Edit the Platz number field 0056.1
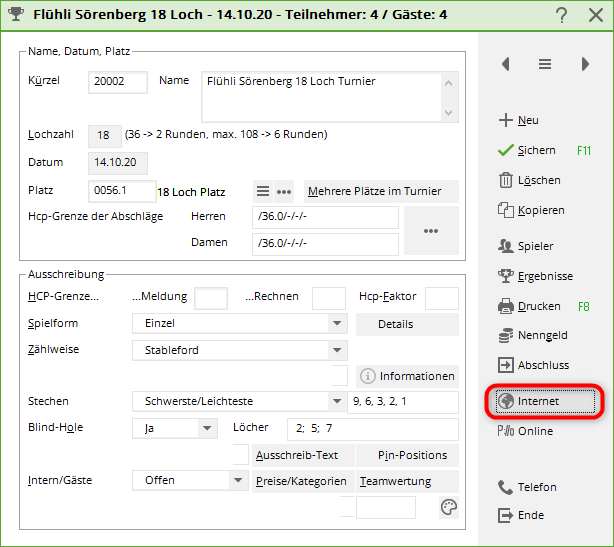 (x=122, y=191)
